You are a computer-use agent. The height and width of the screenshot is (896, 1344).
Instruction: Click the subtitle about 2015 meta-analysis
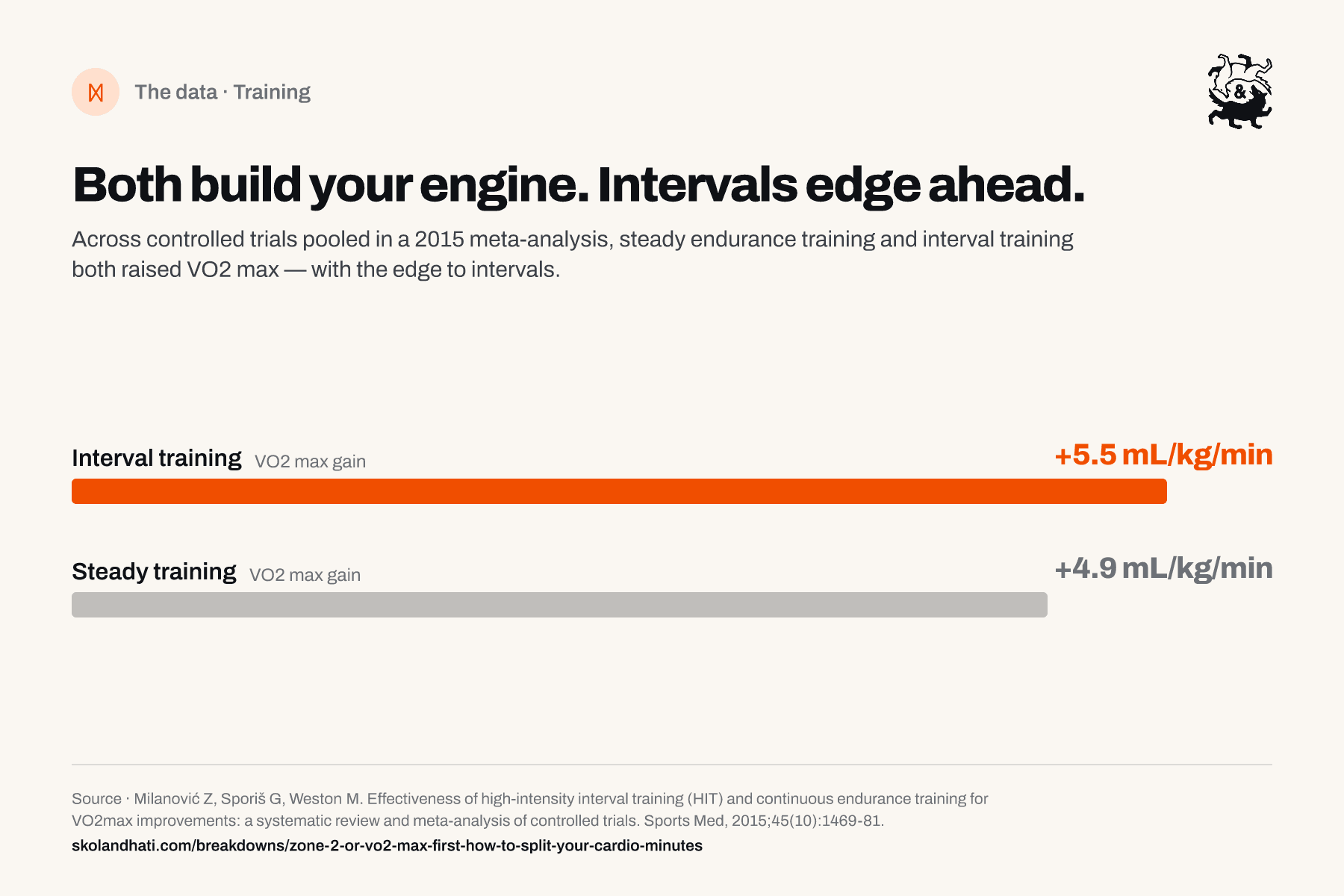[x=573, y=254]
